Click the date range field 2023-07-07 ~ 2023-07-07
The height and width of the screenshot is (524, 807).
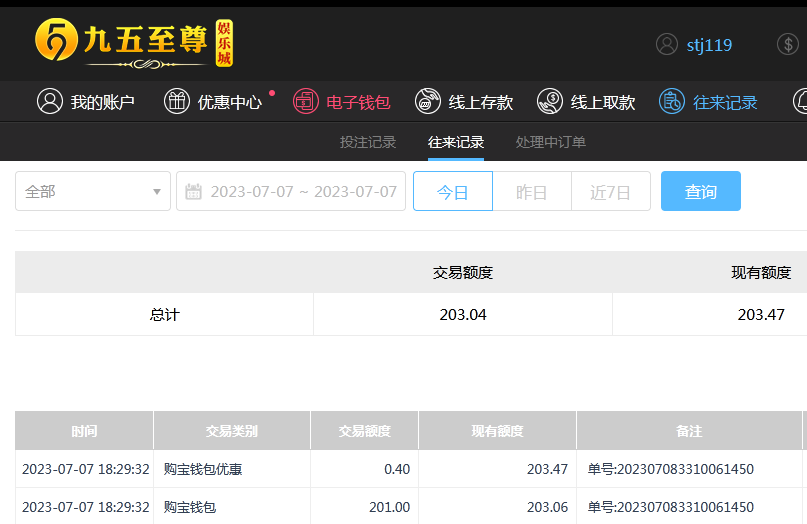point(291,191)
